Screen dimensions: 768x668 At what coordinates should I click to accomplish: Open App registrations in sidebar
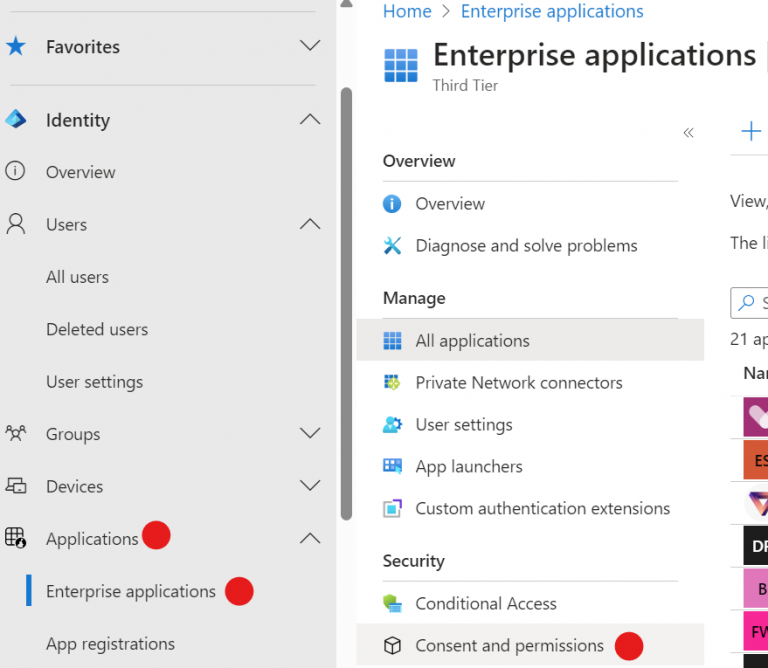pyautogui.click(x=110, y=644)
